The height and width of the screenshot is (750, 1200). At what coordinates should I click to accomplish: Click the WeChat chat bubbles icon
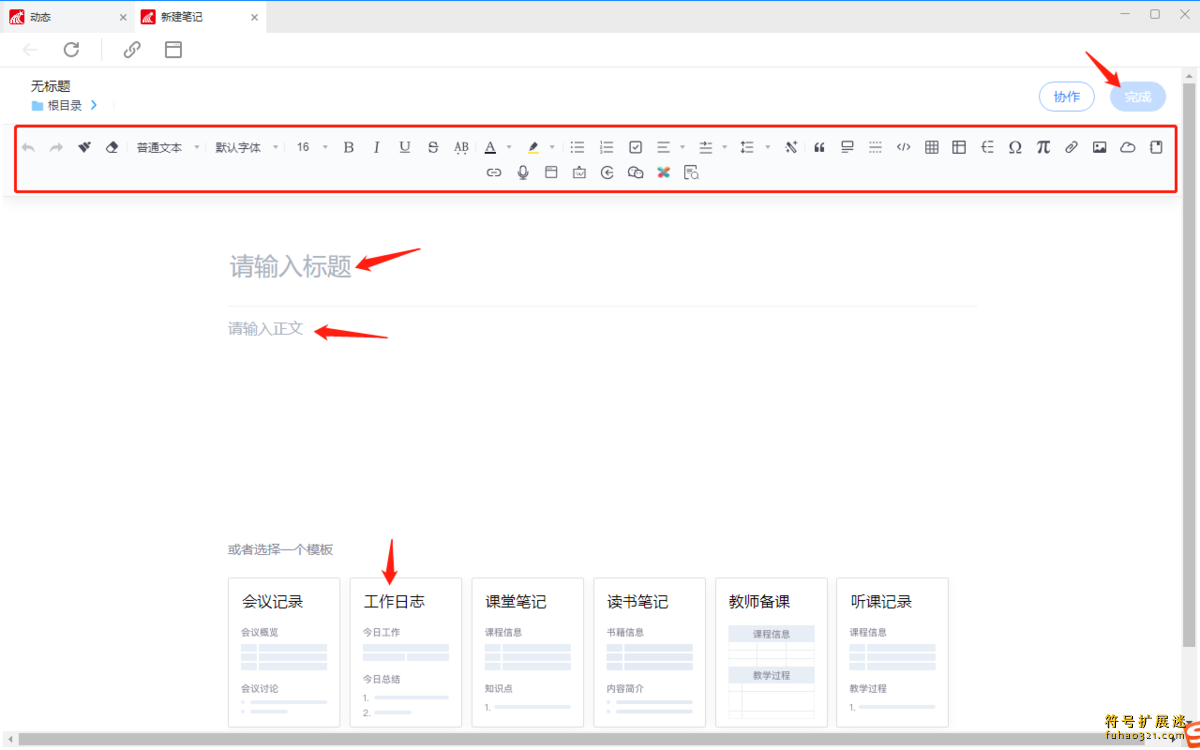click(635, 172)
